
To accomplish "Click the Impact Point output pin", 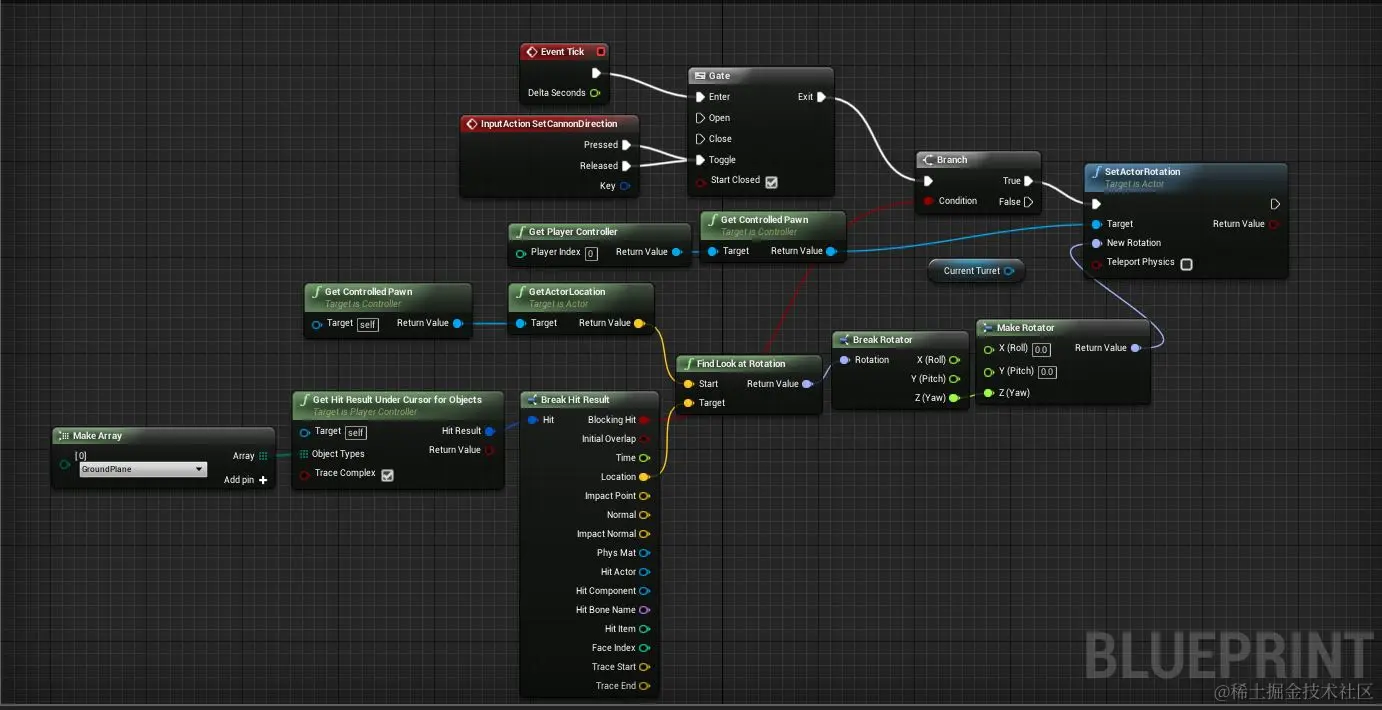I will 644,496.
